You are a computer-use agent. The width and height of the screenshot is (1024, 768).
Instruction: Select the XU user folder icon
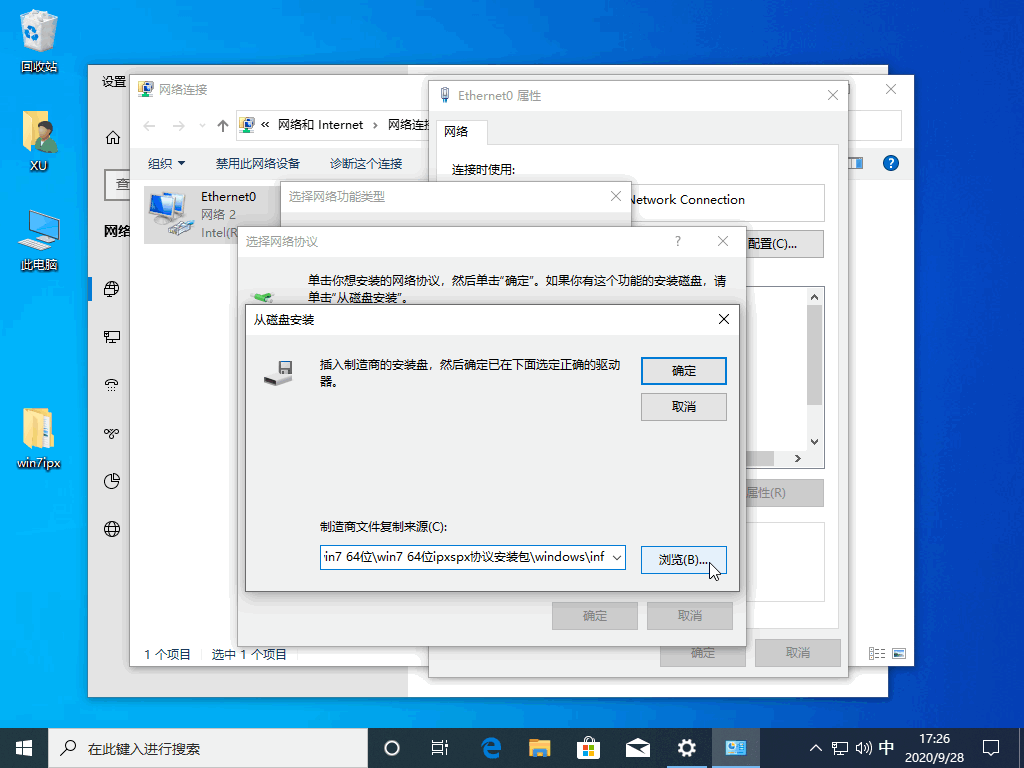coord(39,140)
